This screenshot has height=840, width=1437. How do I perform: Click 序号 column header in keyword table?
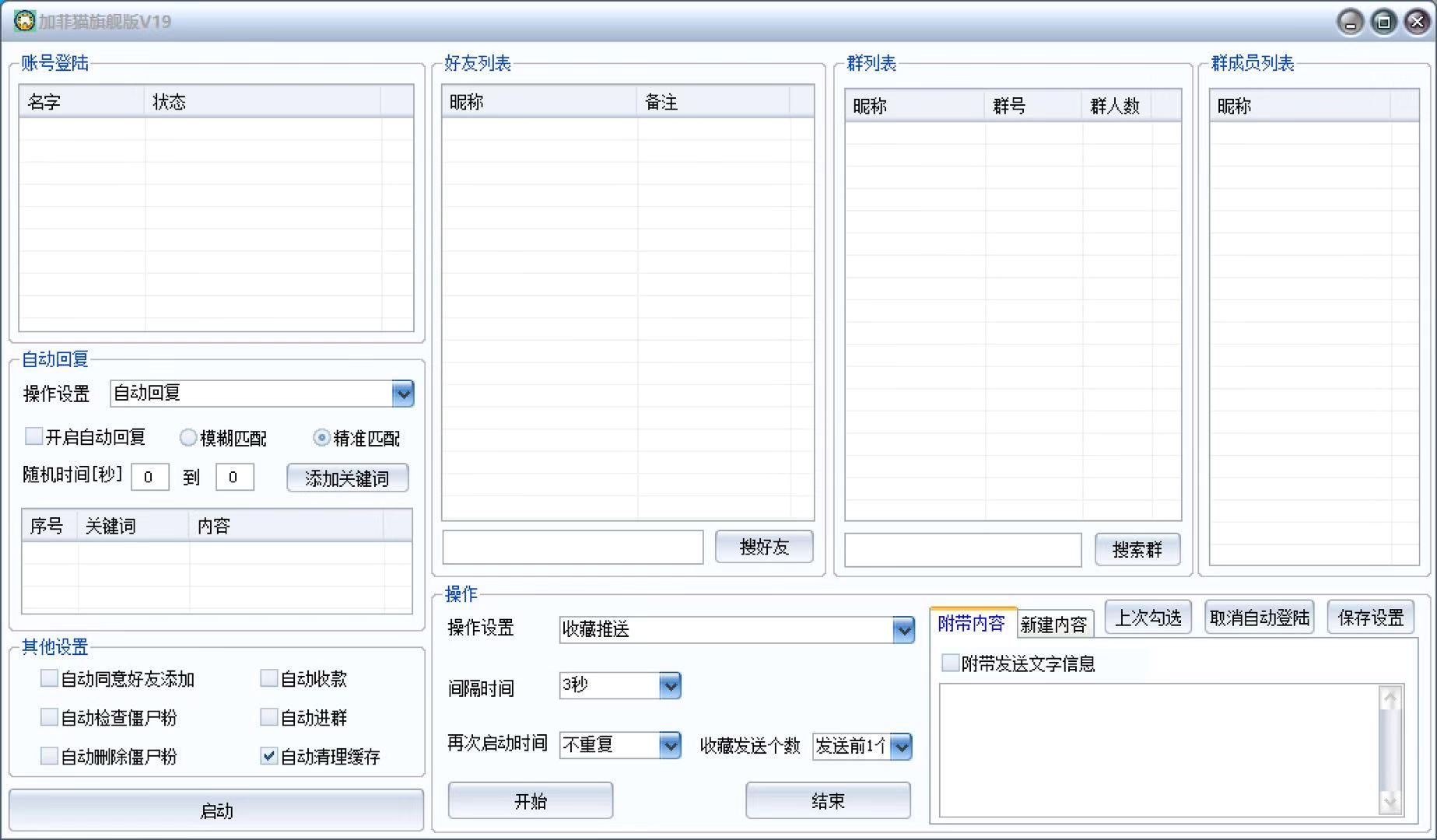[50, 526]
